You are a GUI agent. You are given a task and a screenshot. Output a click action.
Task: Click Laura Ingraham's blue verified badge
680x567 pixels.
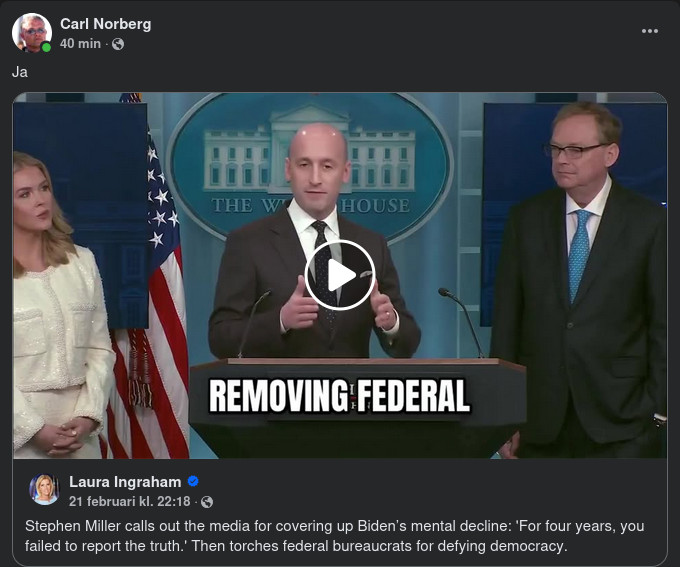tap(193, 482)
